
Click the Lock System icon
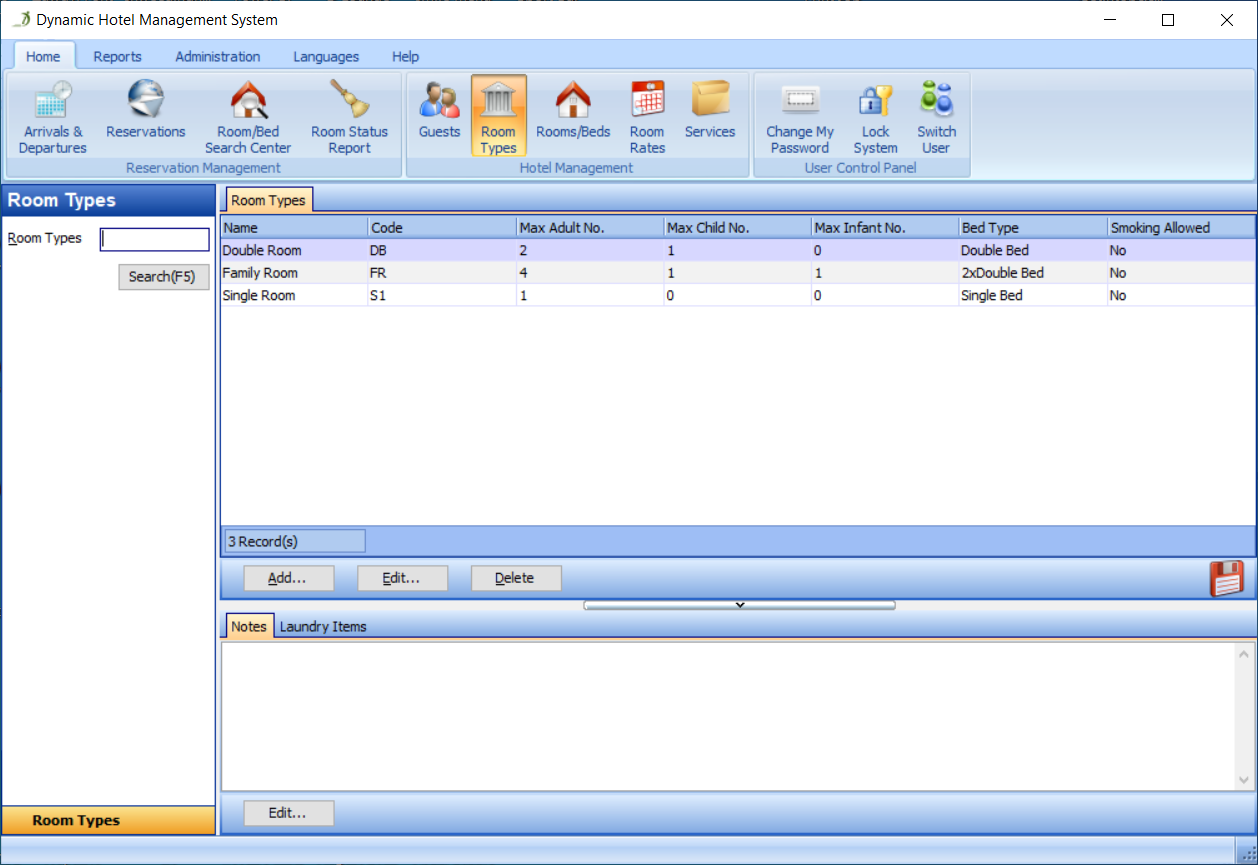point(875,117)
